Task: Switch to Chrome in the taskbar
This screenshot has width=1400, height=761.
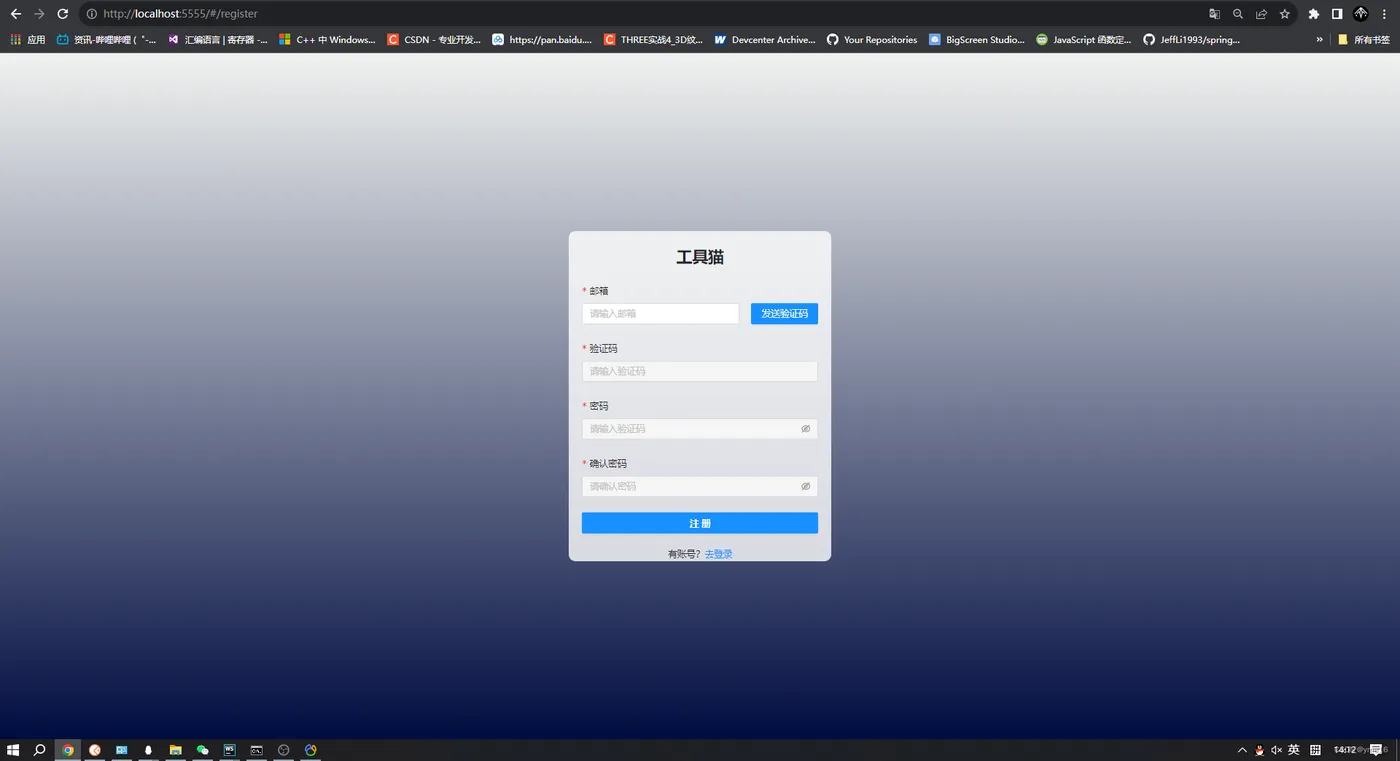Action: click(68, 750)
